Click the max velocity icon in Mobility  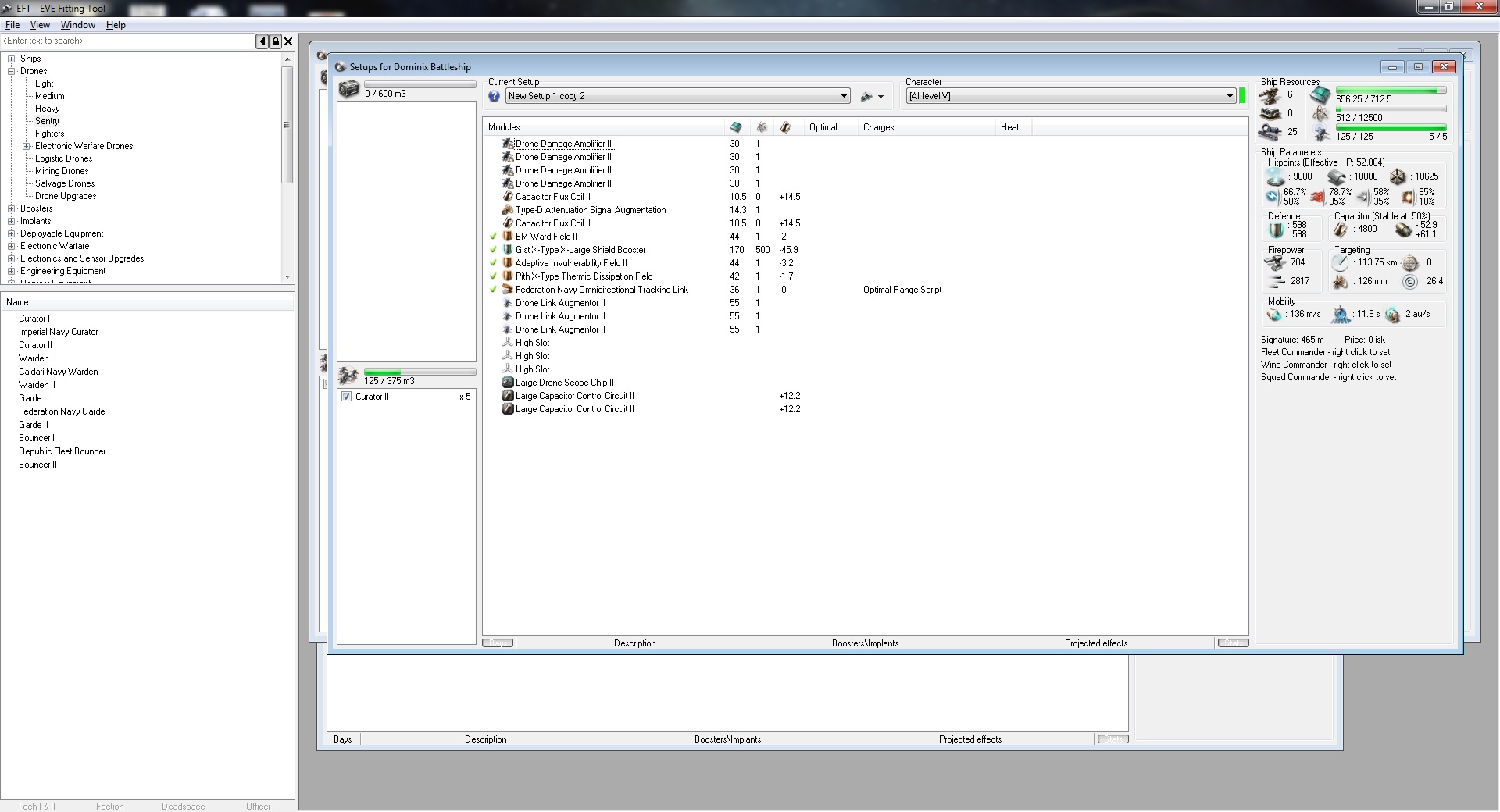[x=1274, y=314]
